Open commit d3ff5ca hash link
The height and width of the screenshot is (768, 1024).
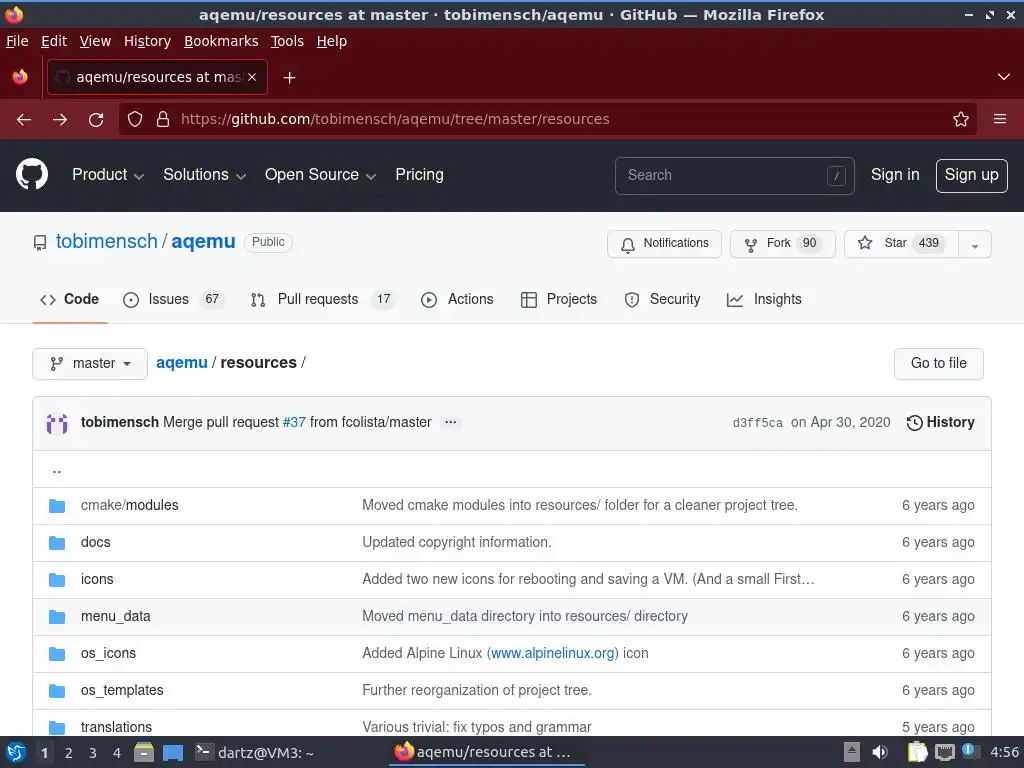click(758, 423)
